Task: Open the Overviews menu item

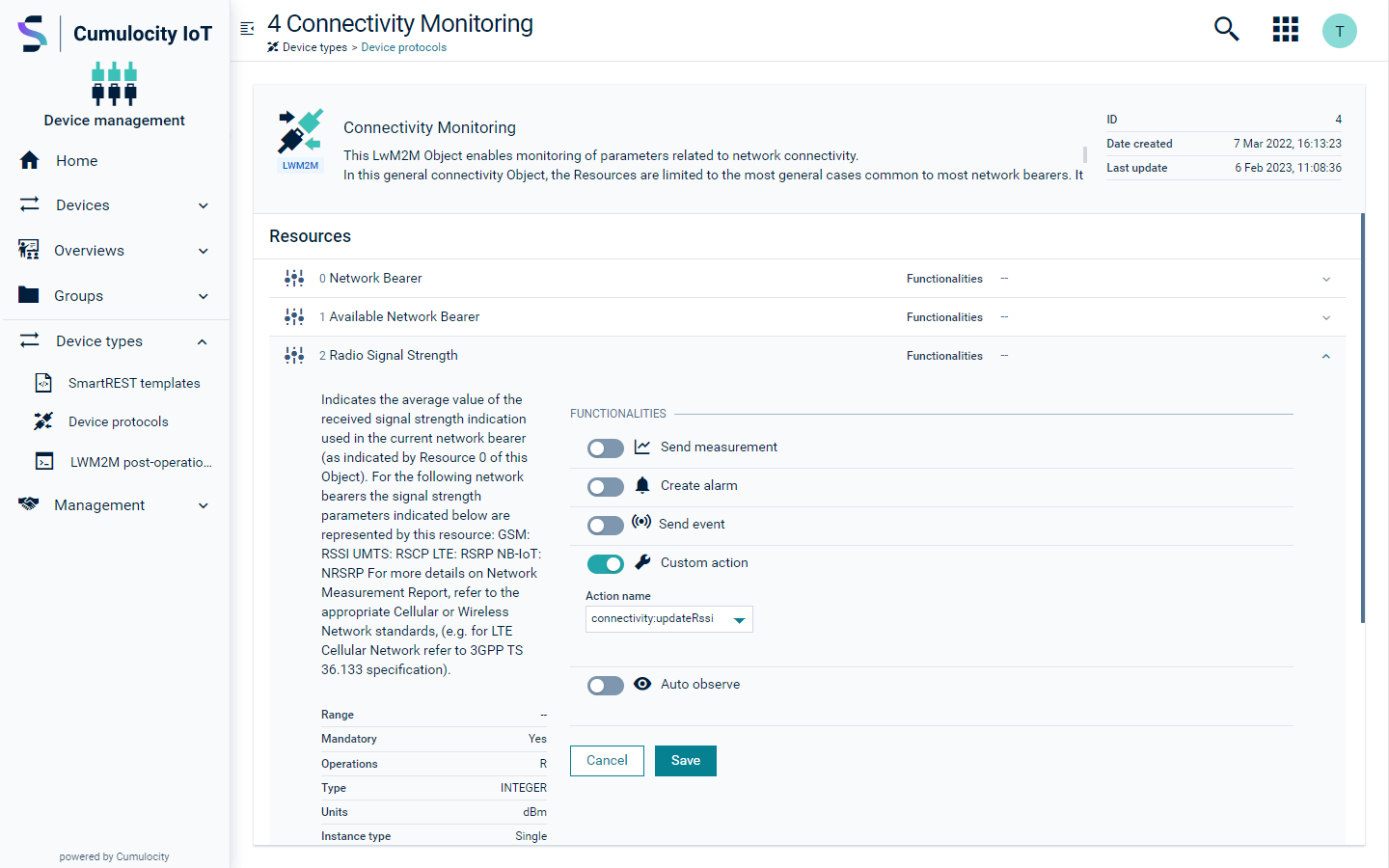Action: [x=115, y=250]
